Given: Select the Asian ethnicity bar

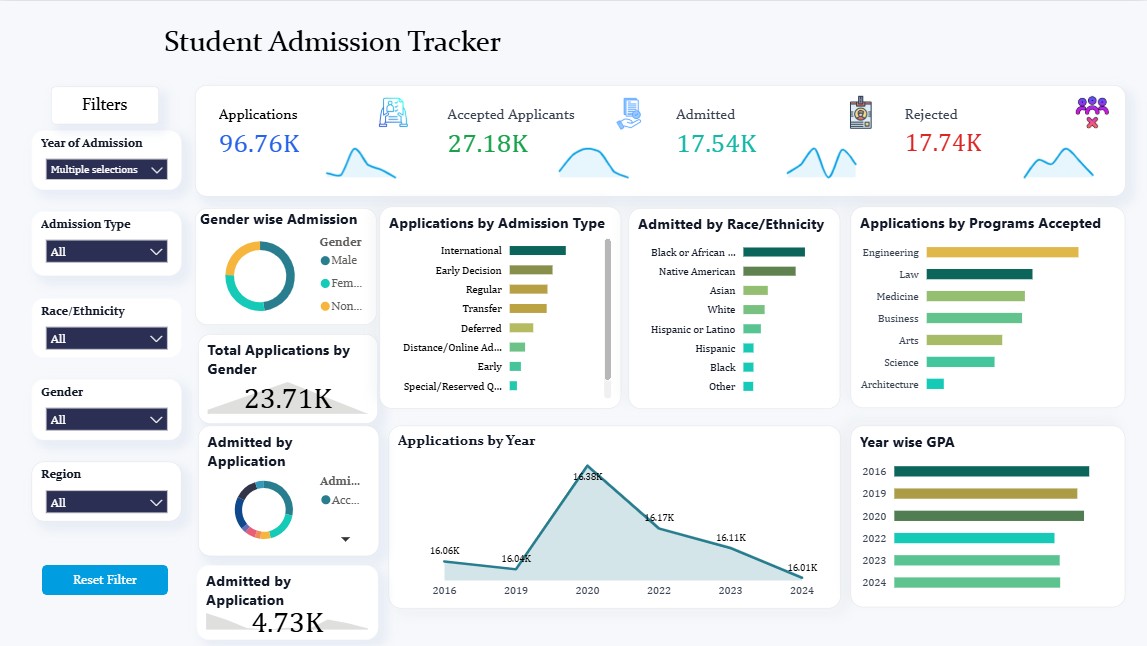Looking at the screenshot, I should [x=756, y=290].
